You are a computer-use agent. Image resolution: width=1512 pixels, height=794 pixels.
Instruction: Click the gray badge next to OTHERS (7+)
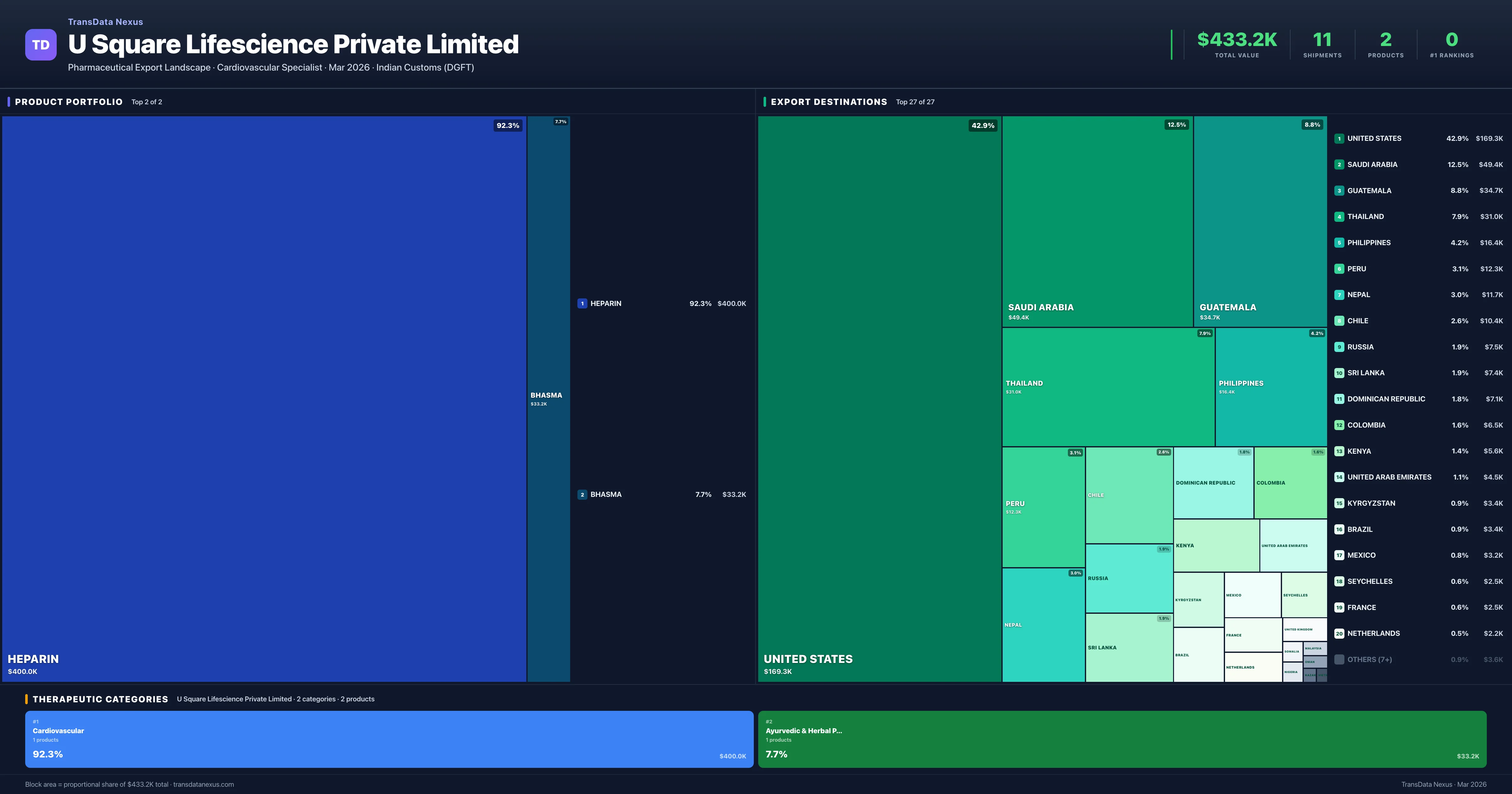click(1339, 659)
